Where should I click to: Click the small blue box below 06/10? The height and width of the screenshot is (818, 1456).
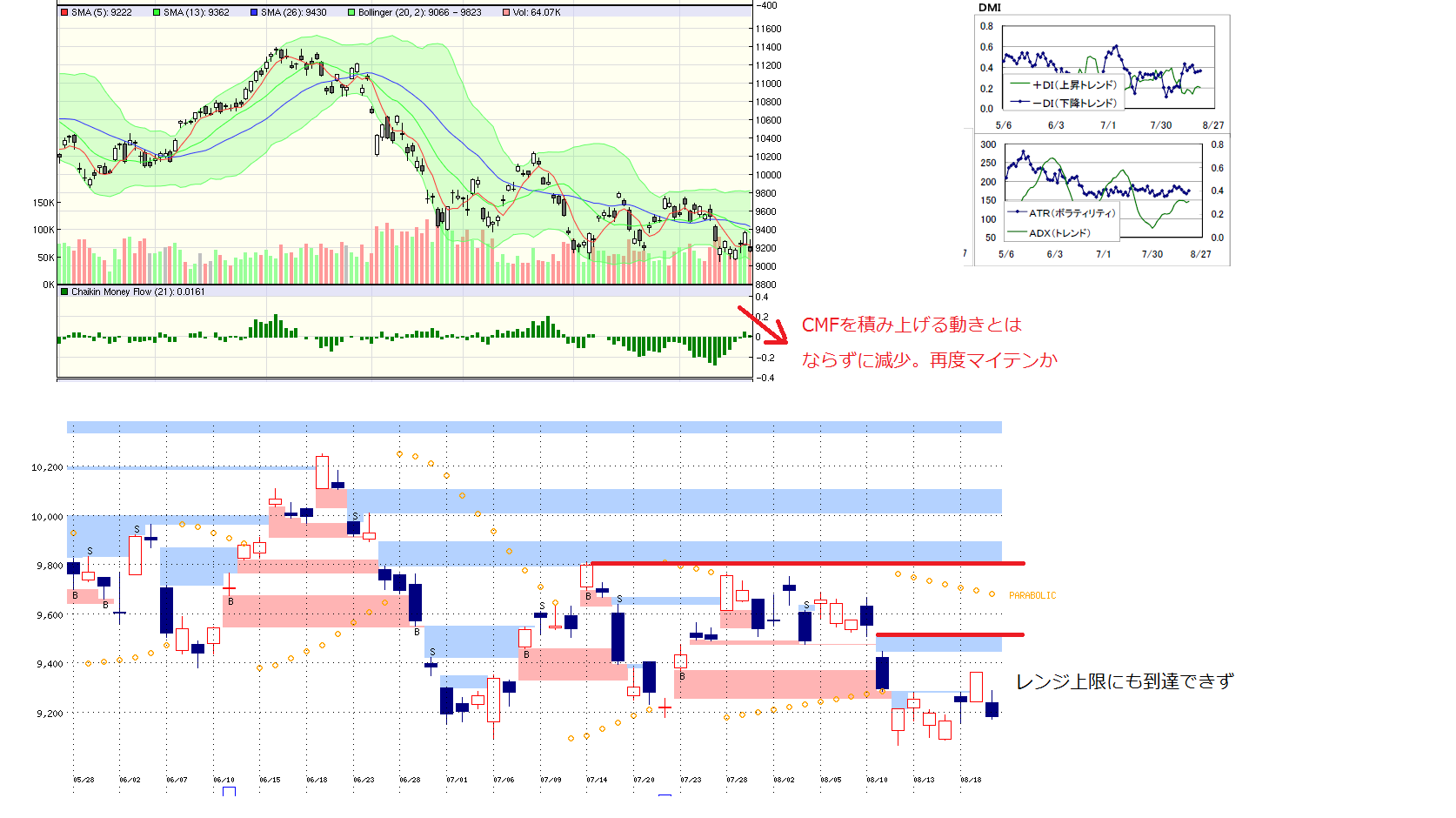[229, 791]
